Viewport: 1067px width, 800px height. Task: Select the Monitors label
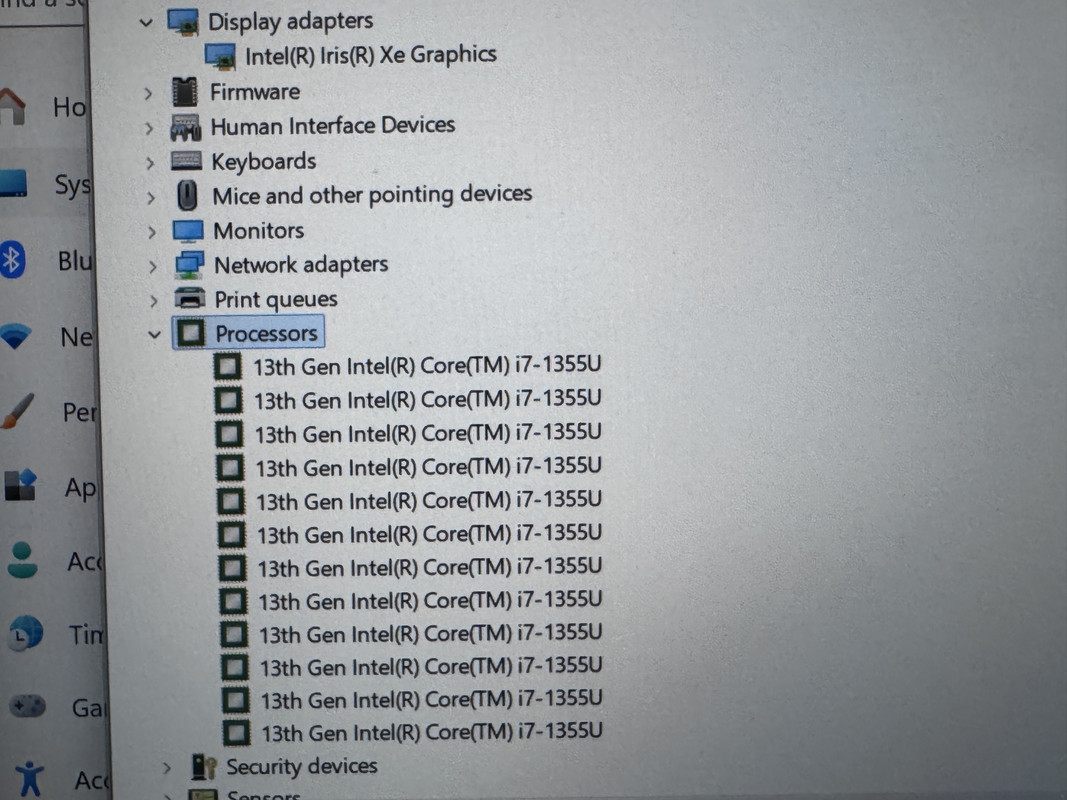click(259, 231)
